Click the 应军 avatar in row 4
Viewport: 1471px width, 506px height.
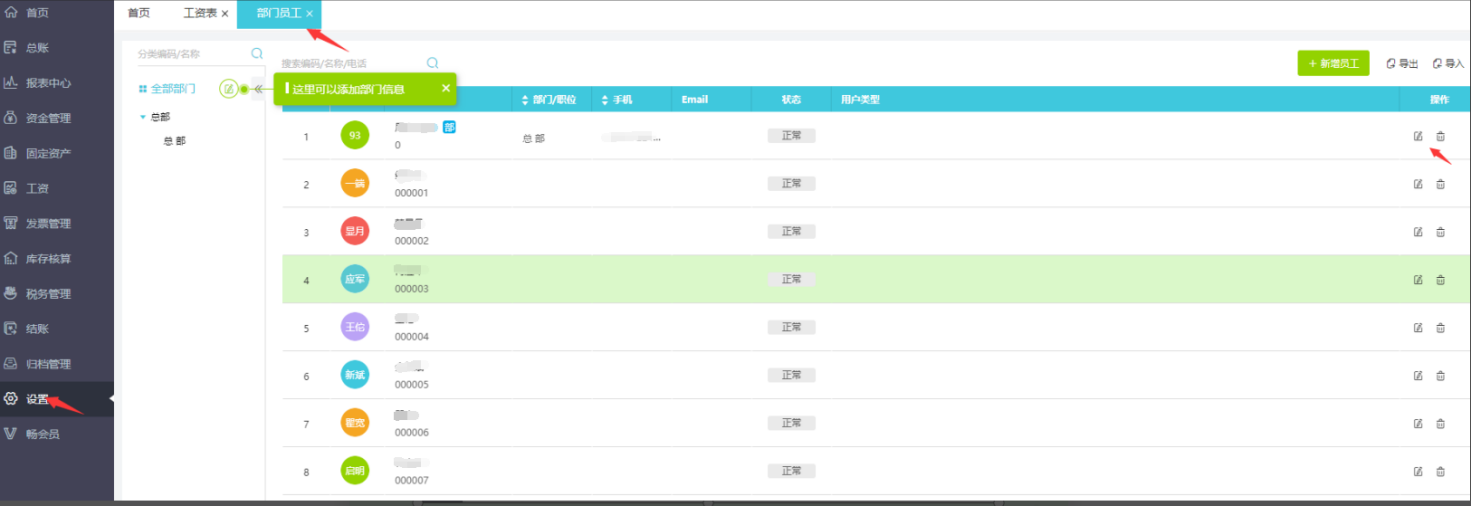click(x=355, y=279)
